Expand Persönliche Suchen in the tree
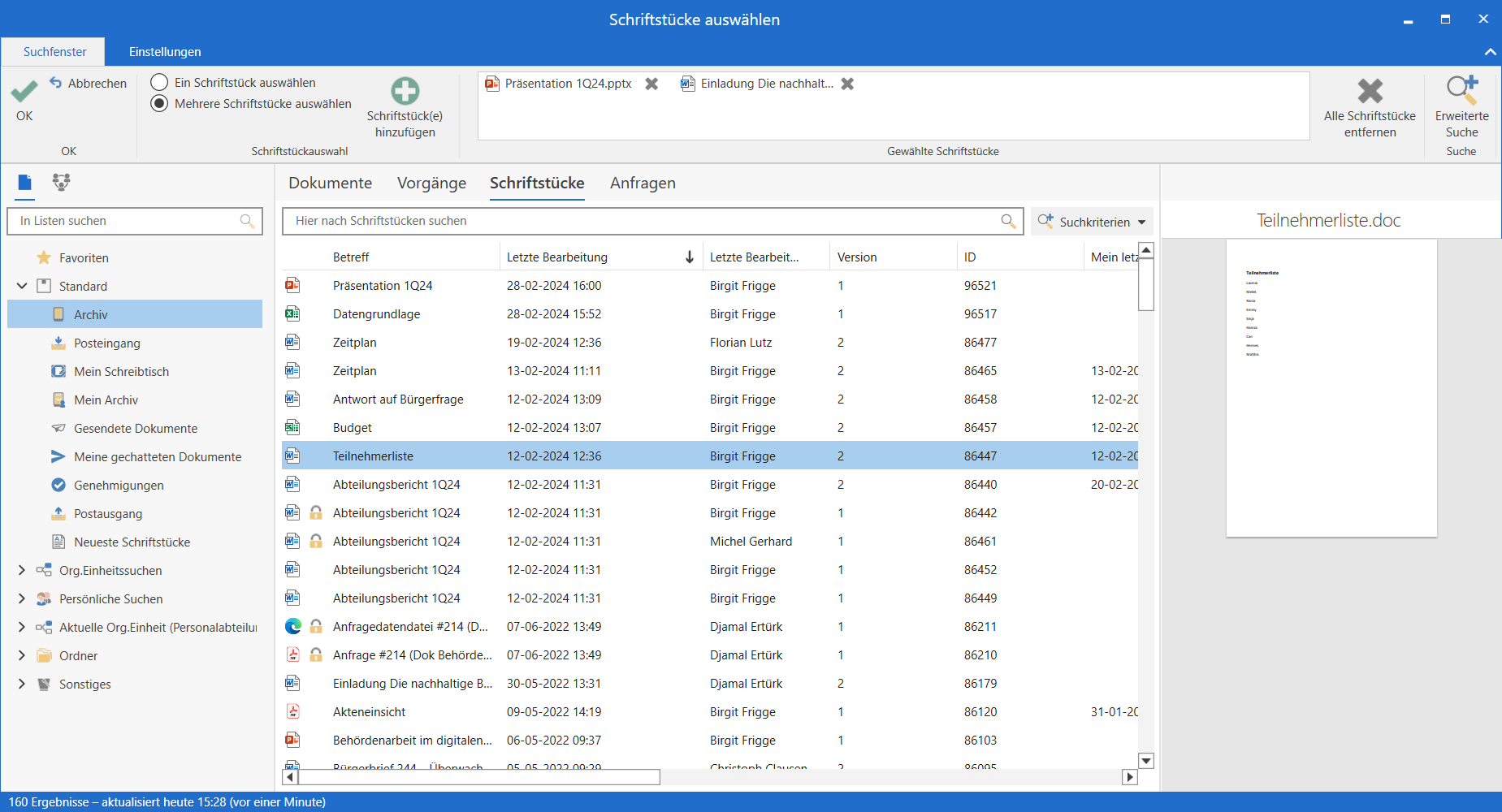 (22, 598)
